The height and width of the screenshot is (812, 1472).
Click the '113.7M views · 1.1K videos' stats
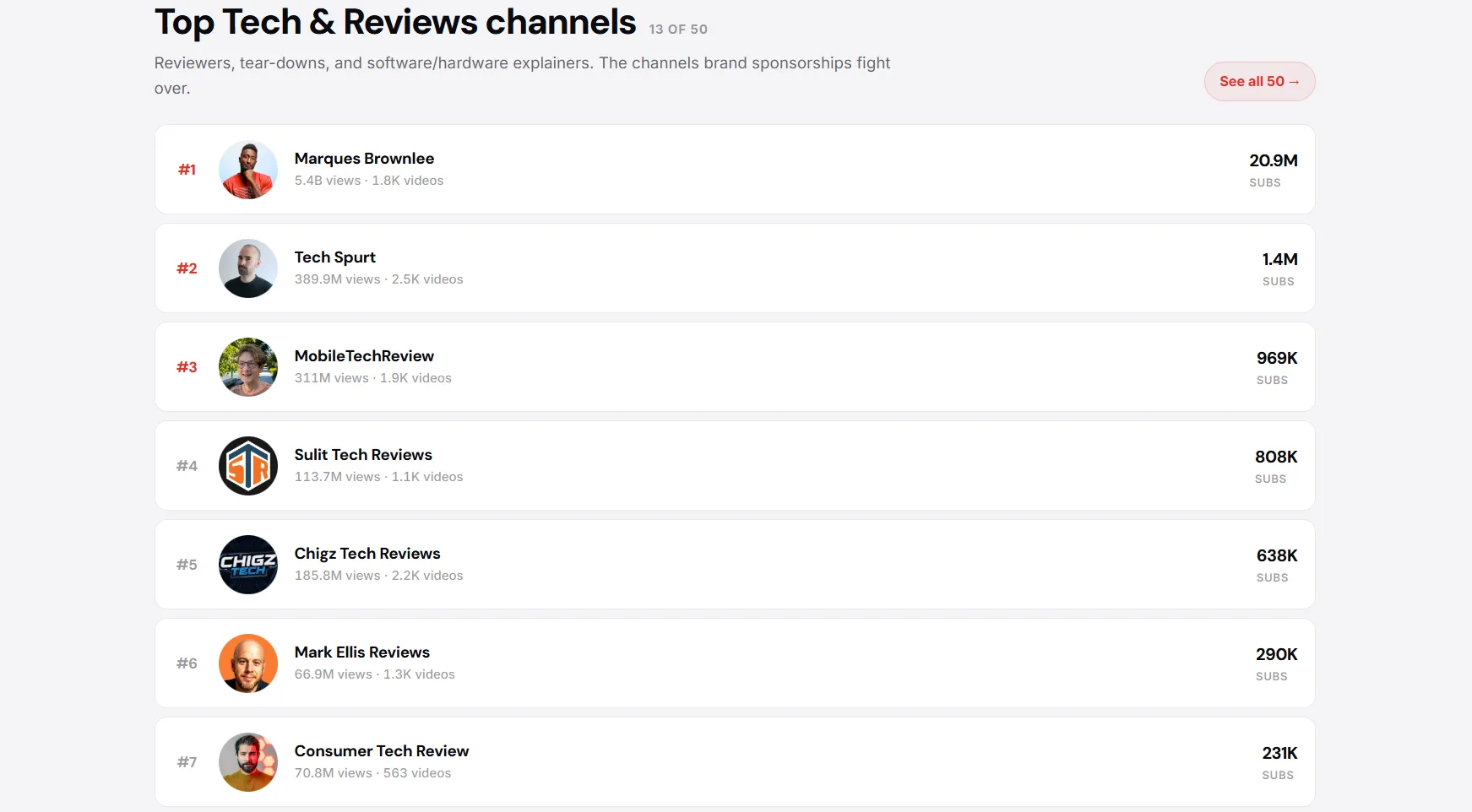click(378, 477)
